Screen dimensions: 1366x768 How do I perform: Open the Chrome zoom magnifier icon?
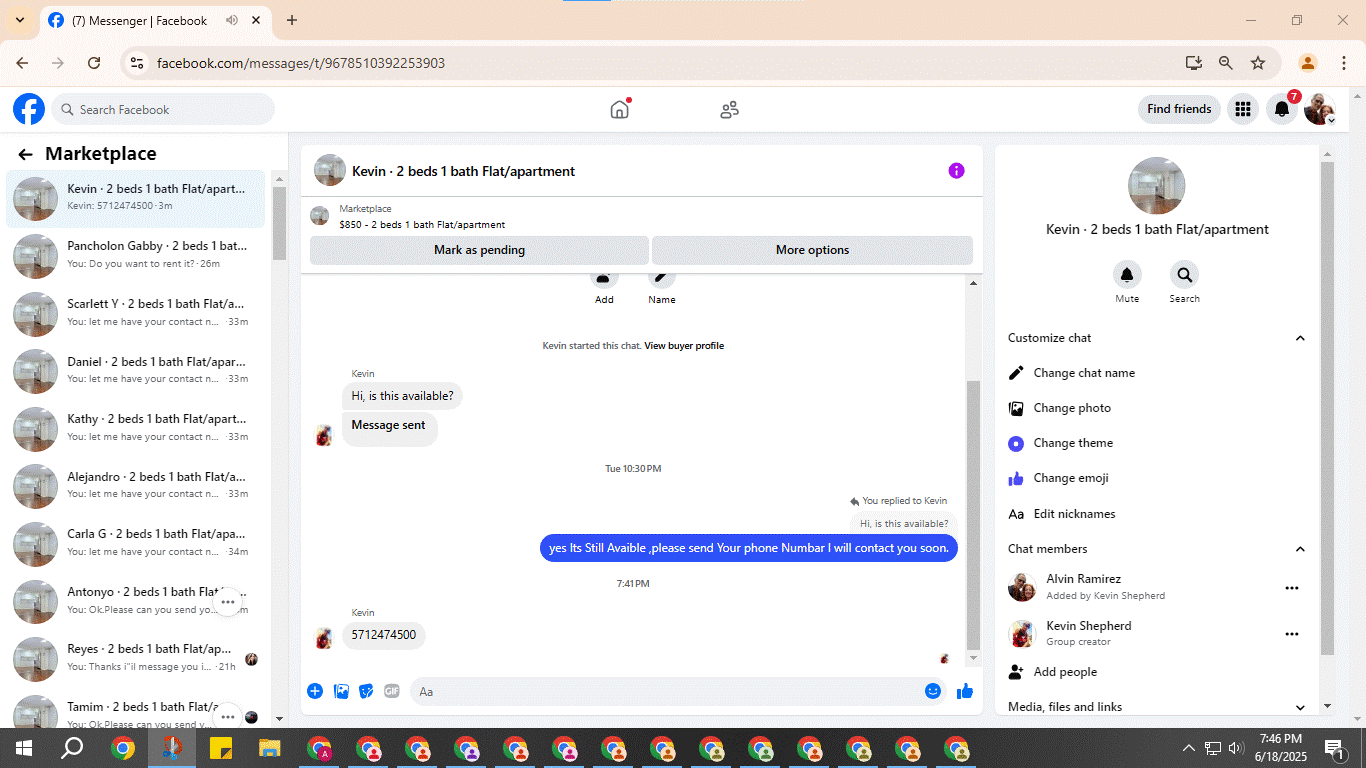pos(1226,63)
